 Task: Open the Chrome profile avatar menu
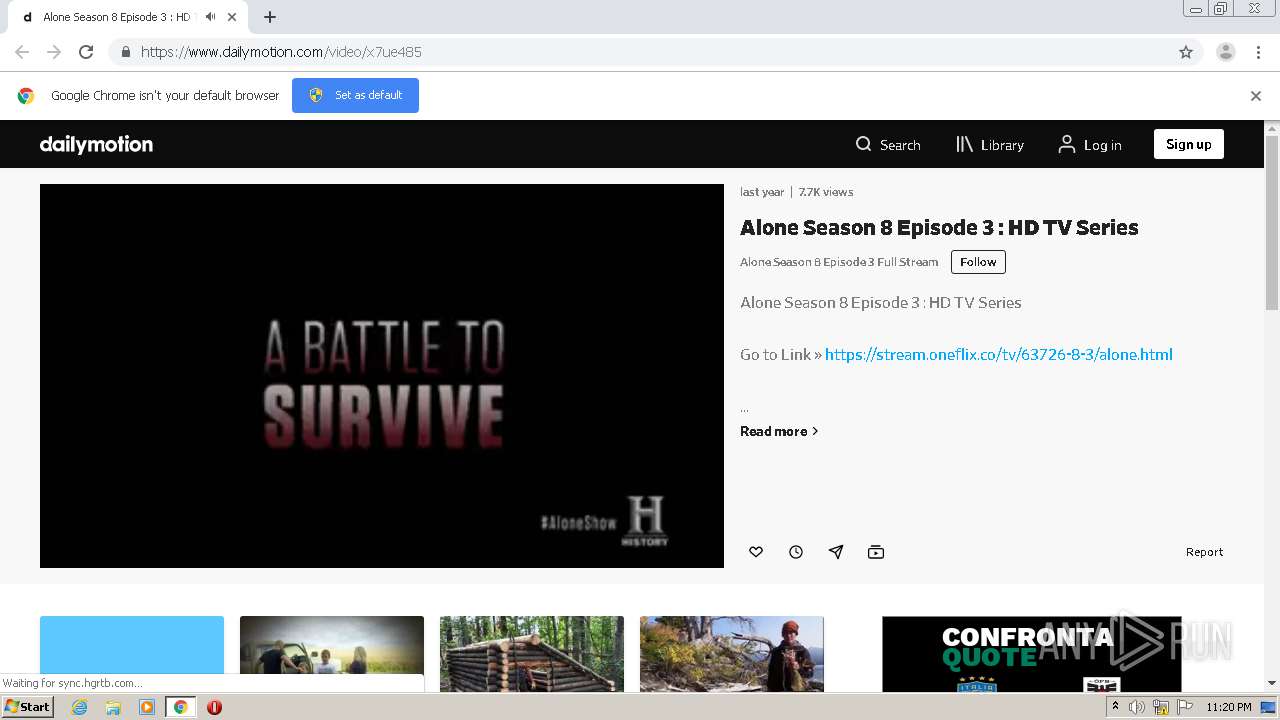click(x=1226, y=52)
